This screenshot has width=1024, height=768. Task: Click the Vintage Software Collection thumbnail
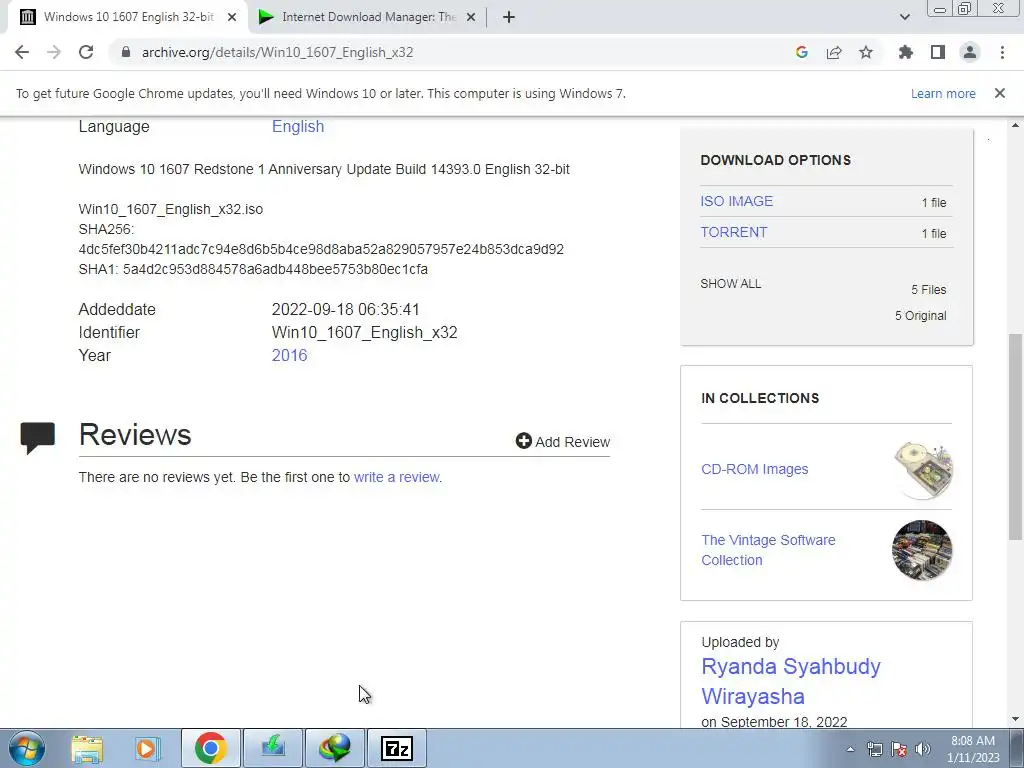[x=922, y=550]
